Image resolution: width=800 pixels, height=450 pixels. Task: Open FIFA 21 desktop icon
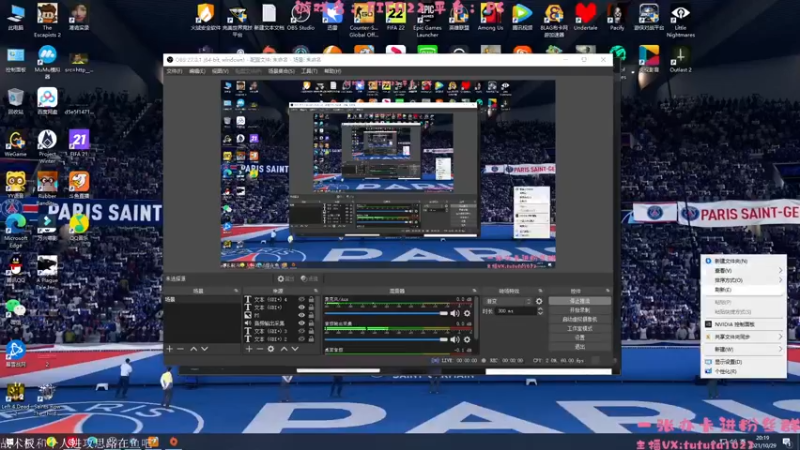click(79, 143)
